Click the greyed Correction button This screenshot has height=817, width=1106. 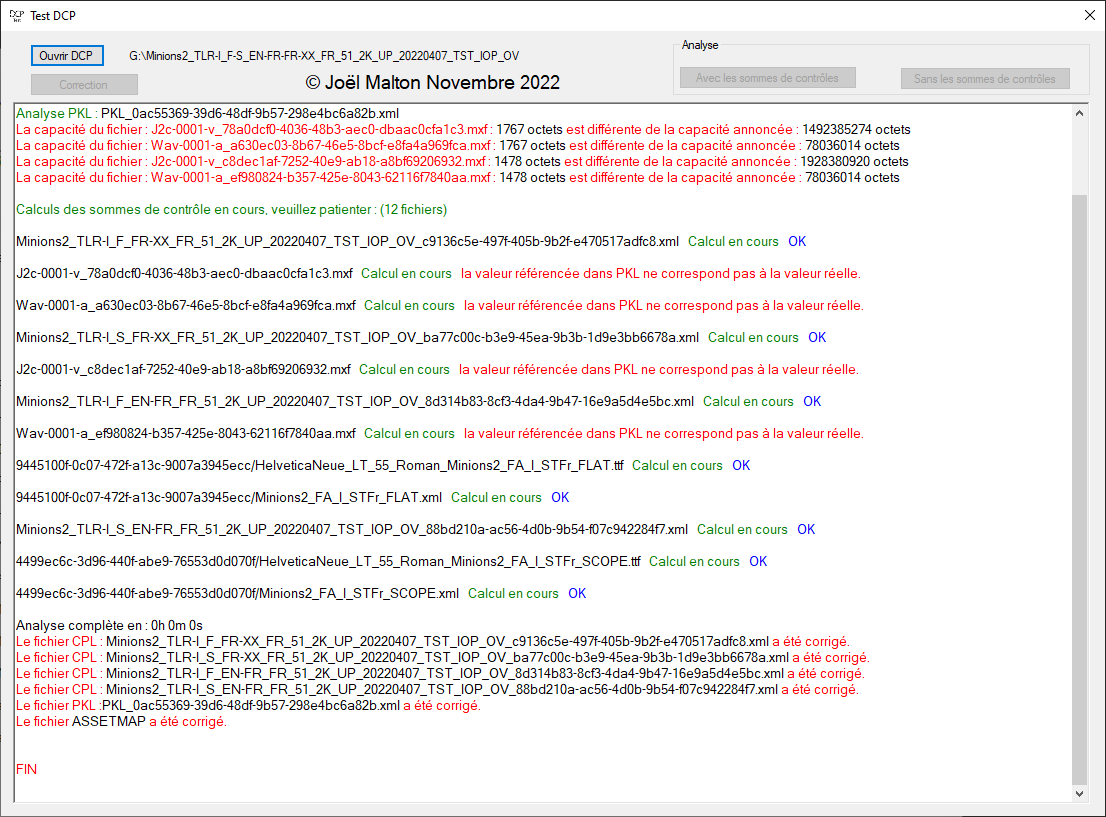[x=84, y=85]
